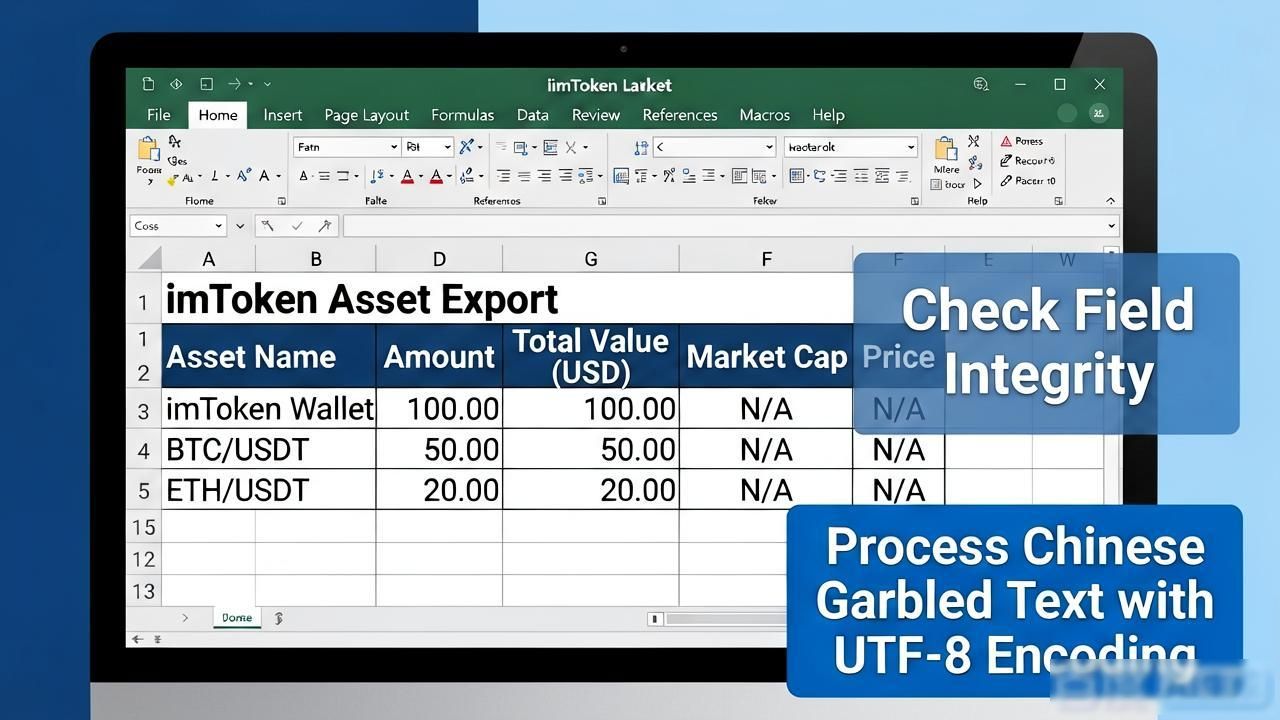
Task: Click the checkmark icon in the formula bar
Action: coord(297,226)
